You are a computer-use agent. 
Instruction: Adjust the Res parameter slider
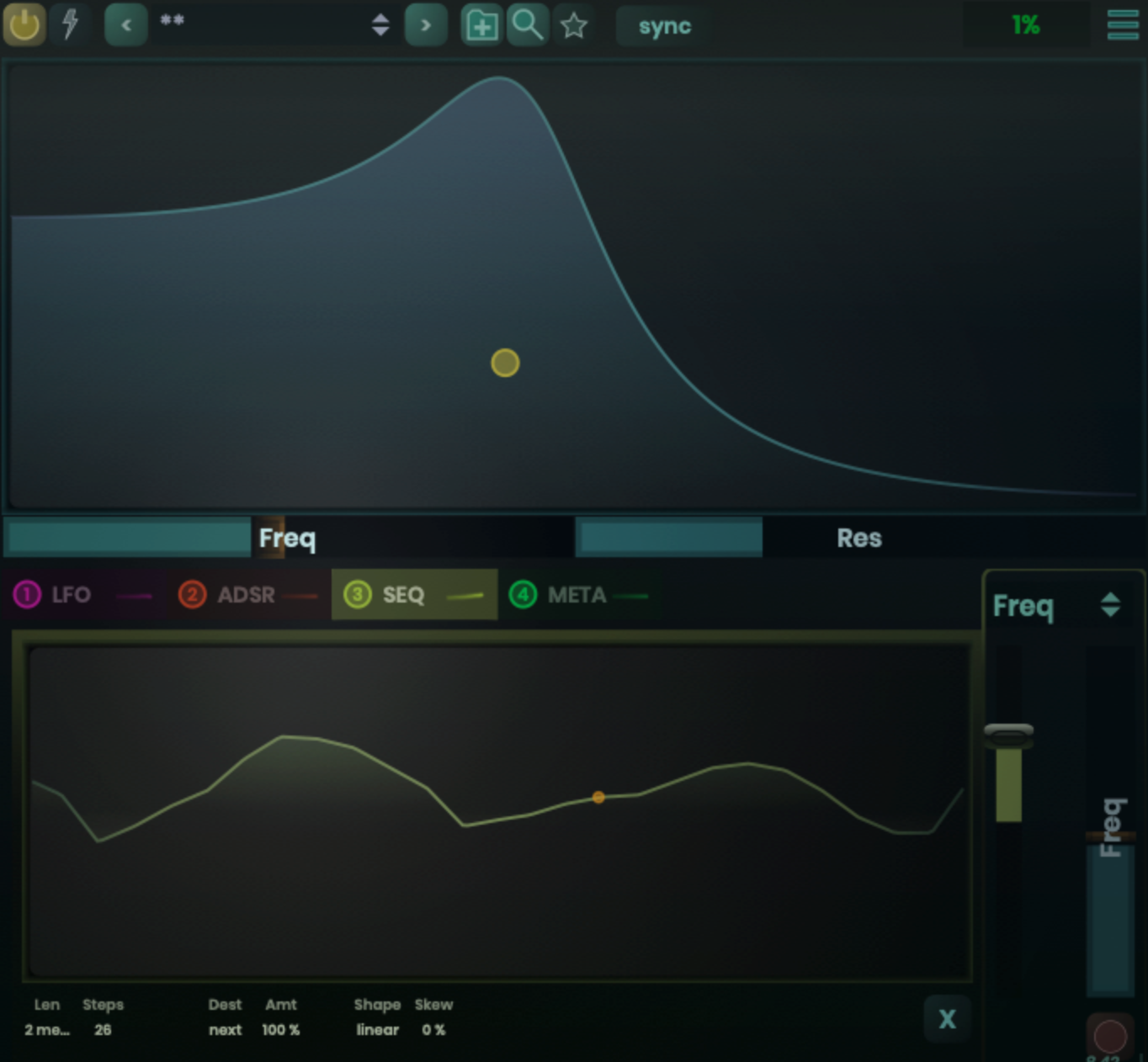pyautogui.click(x=858, y=538)
